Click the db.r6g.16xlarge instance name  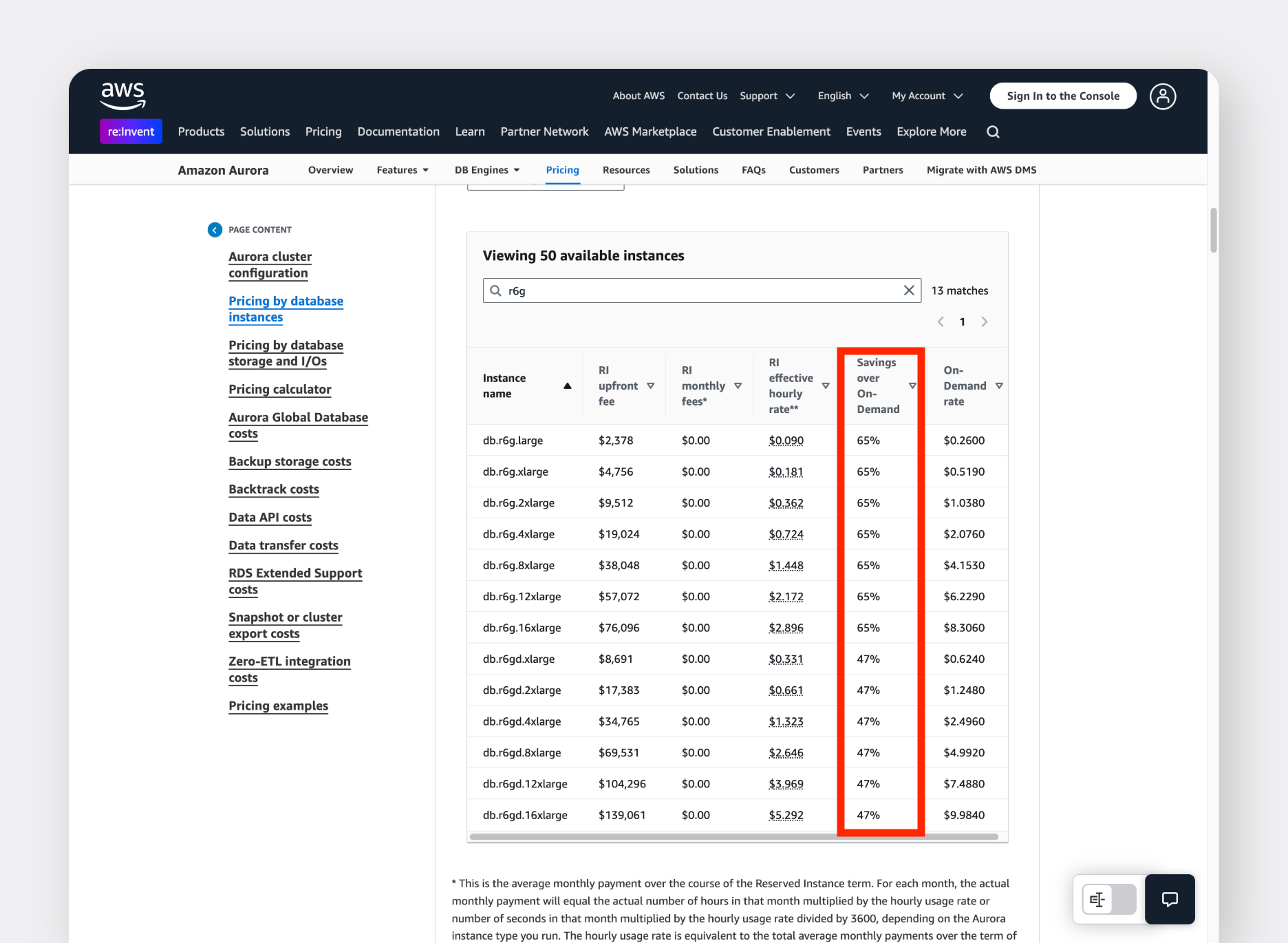pyautogui.click(x=522, y=628)
